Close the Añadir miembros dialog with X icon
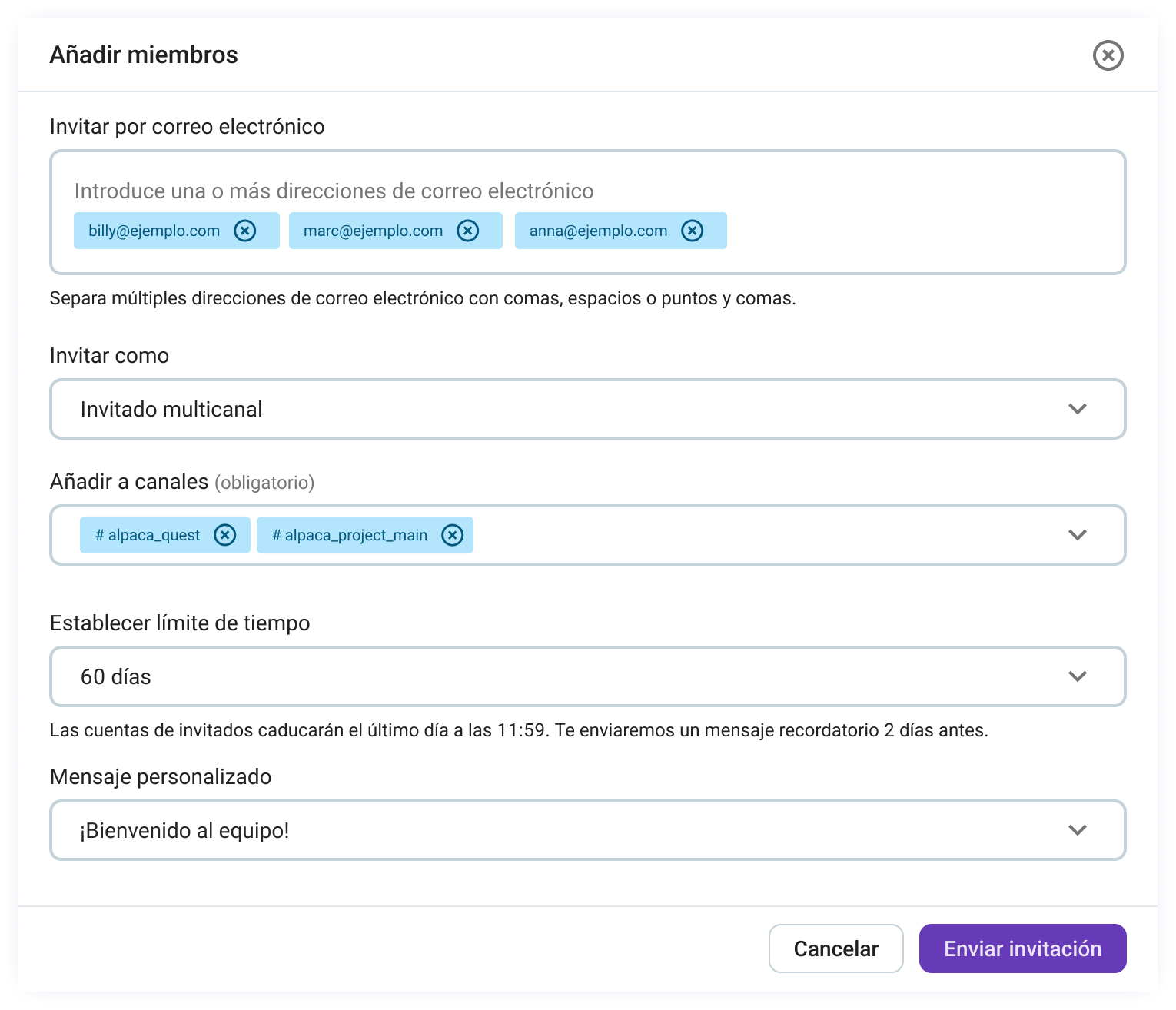 pos(1108,55)
